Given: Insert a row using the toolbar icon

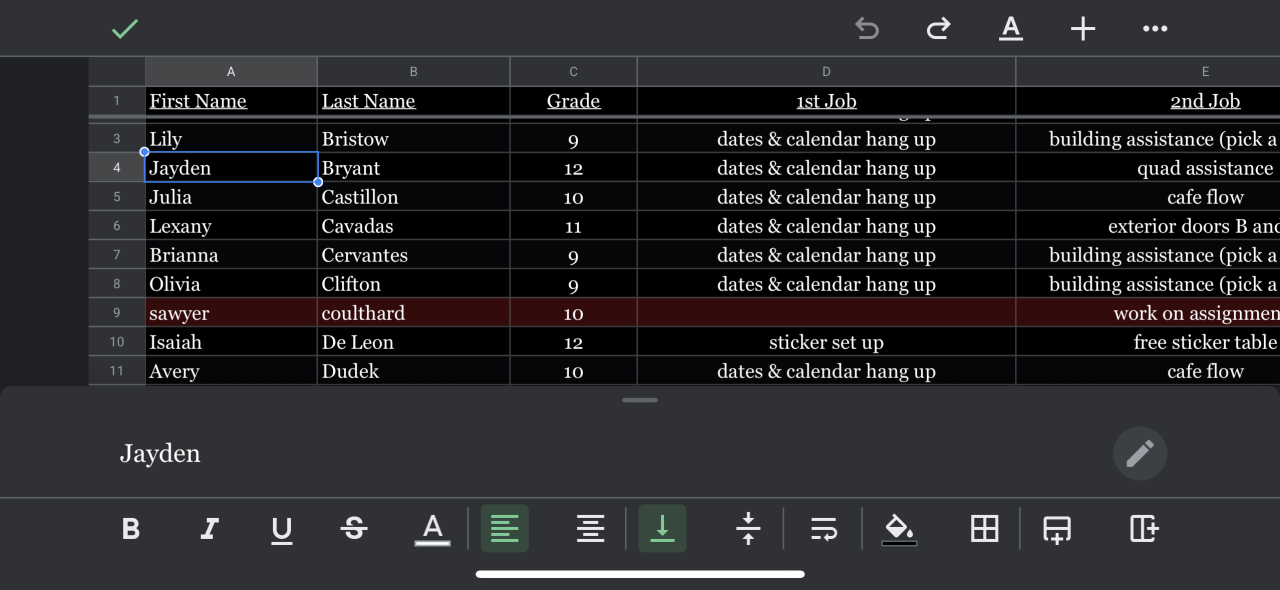Looking at the screenshot, I should pyautogui.click(x=1057, y=529).
